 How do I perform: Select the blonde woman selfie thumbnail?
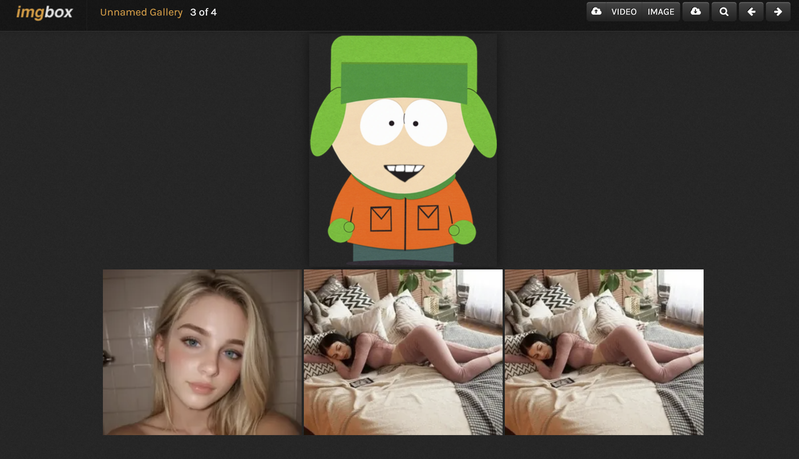pos(202,352)
